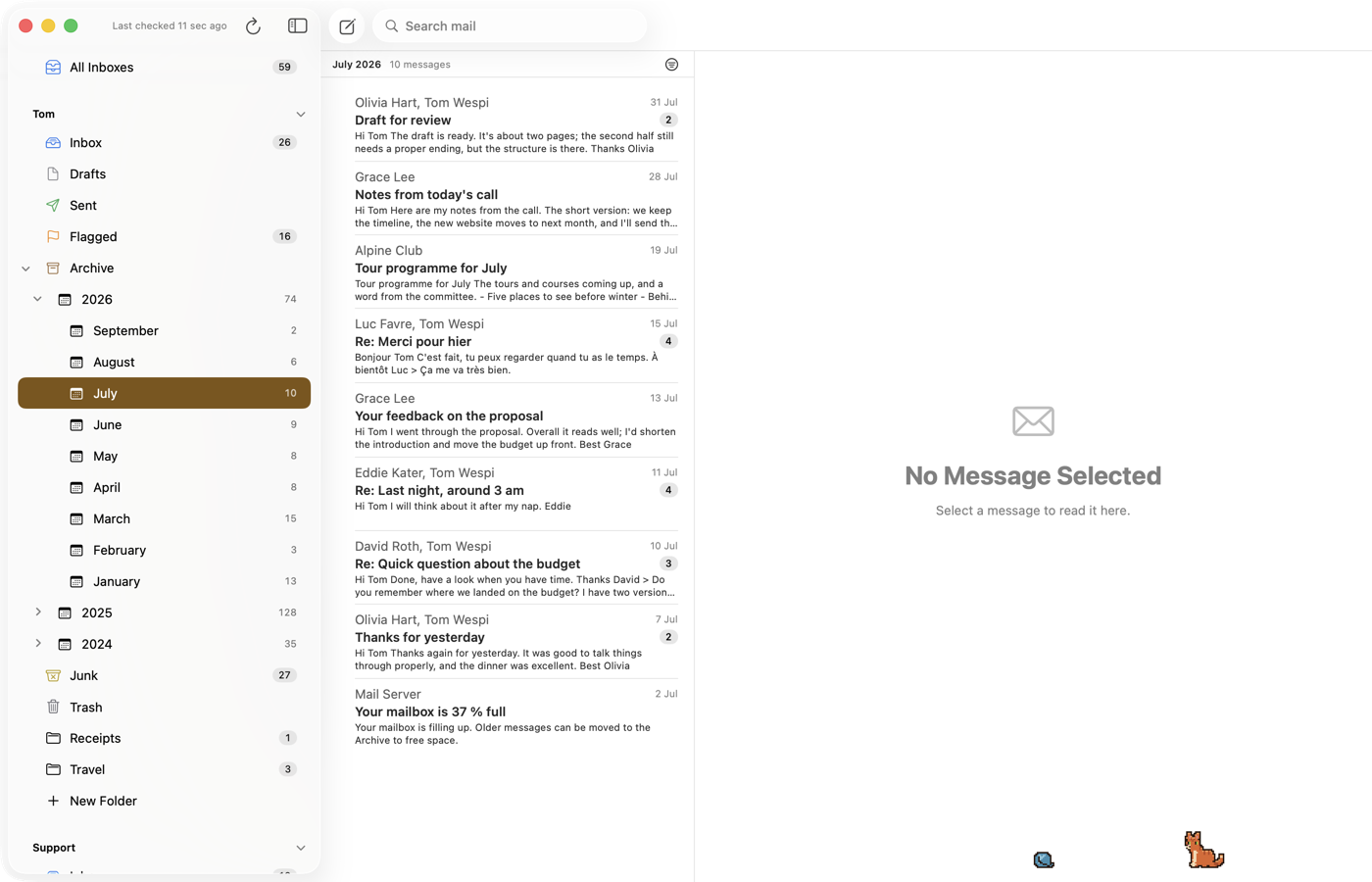The width and height of the screenshot is (1372, 882).
Task: Open Tom's Inbox folder
Action: coord(165,143)
